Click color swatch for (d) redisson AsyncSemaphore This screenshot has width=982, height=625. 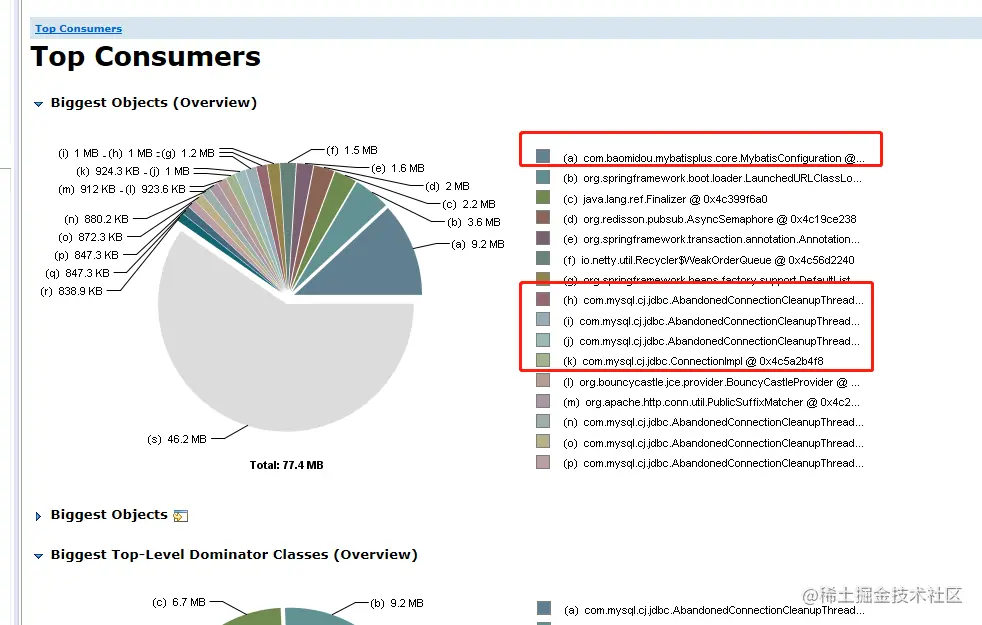pyautogui.click(x=543, y=217)
